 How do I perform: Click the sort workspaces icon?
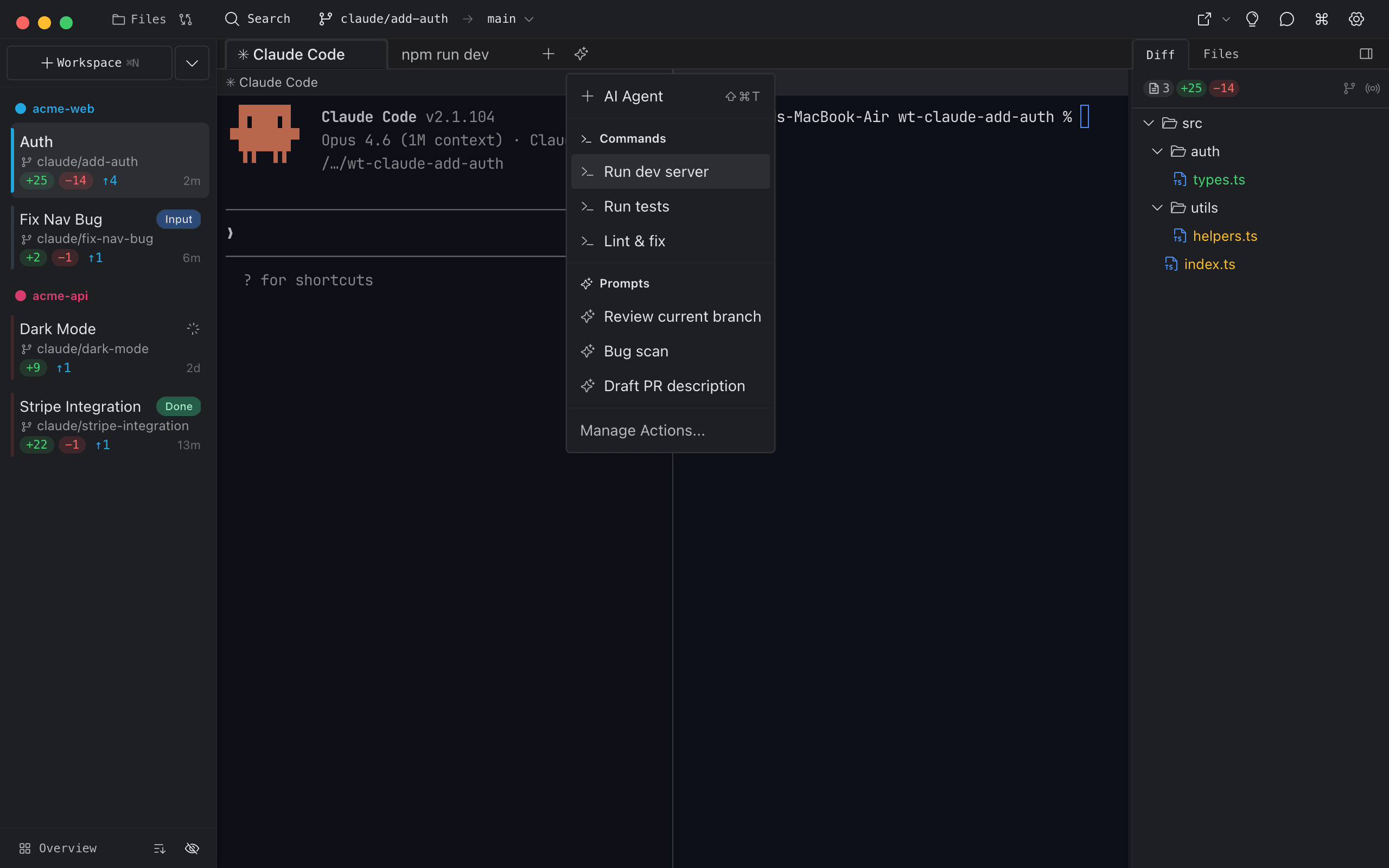point(160,848)
